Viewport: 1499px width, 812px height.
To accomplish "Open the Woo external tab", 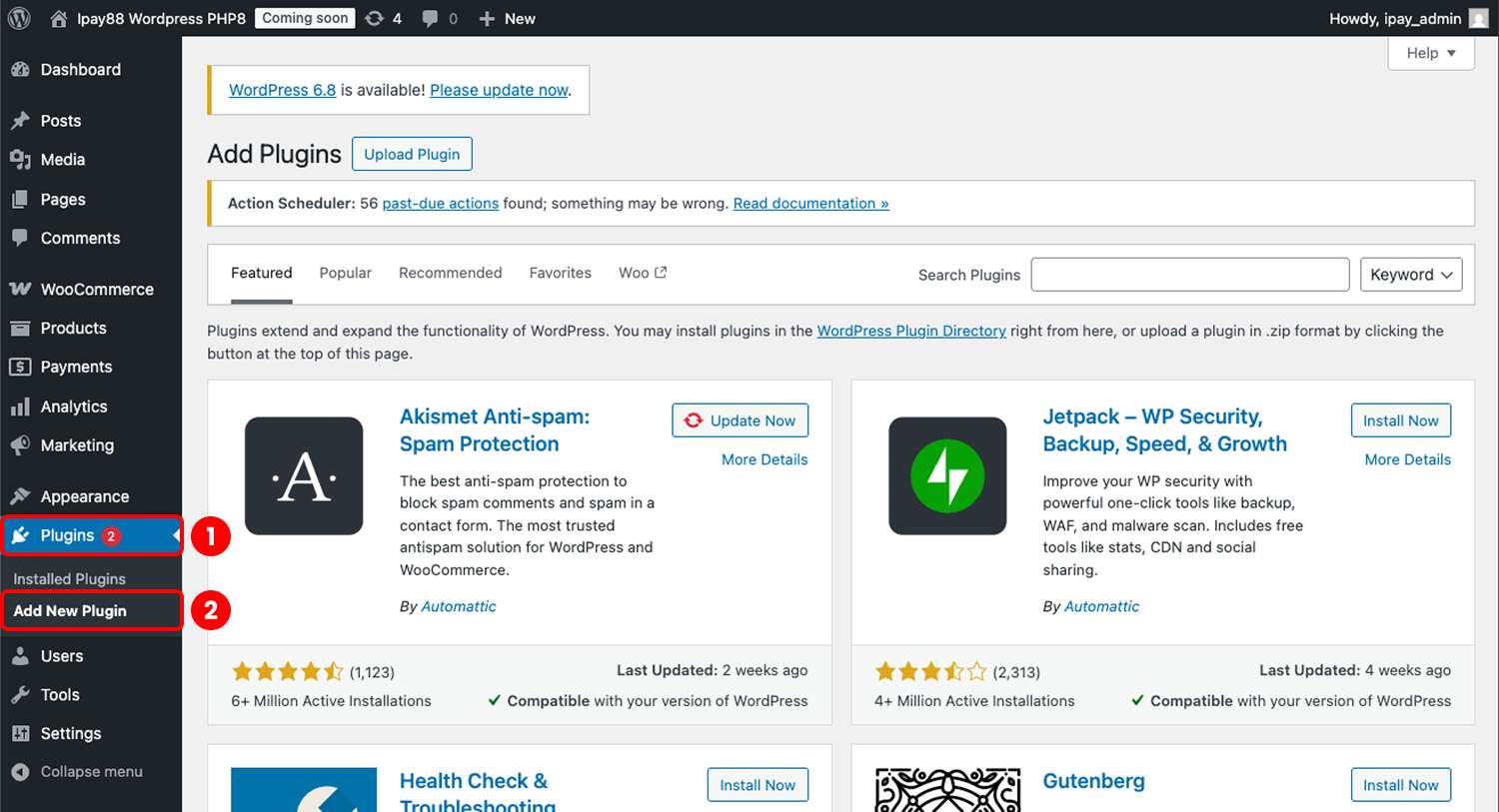I will tap(643, 273).
